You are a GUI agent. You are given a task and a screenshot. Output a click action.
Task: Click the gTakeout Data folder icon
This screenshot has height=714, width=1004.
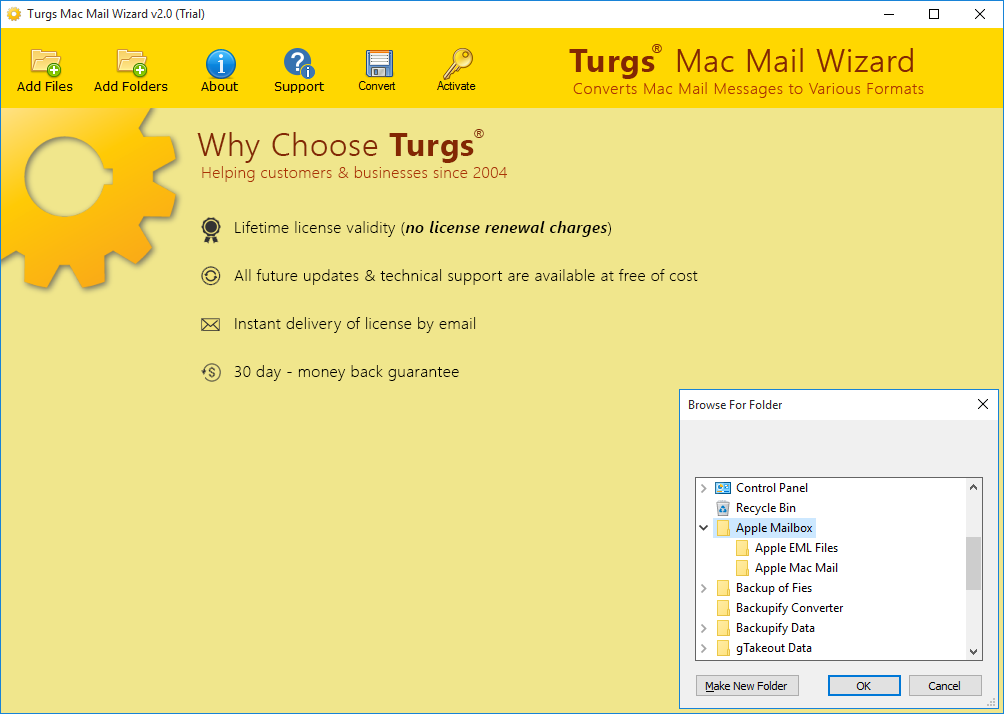click(x=723, y=647)
